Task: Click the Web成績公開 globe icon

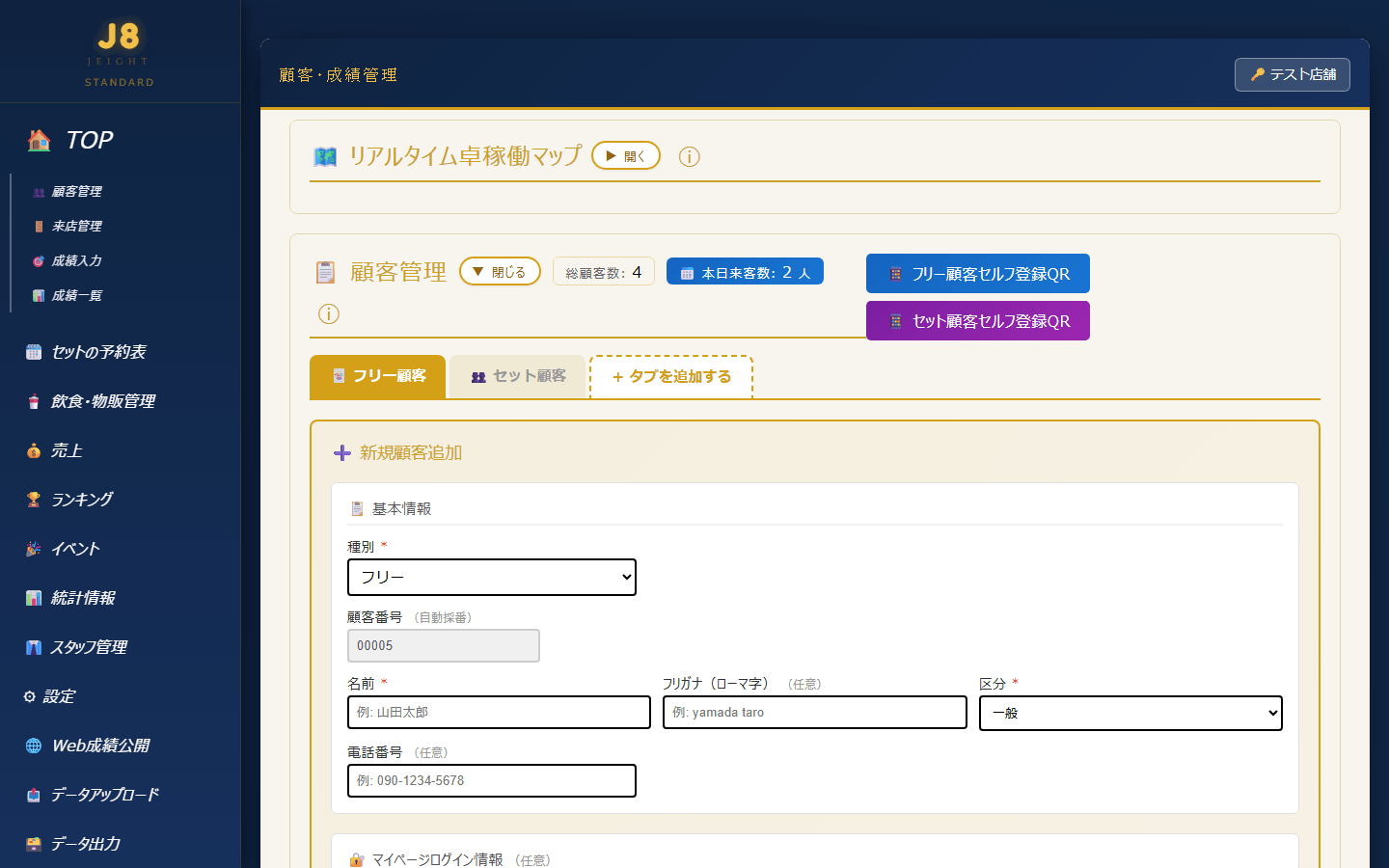Action: tap(34, 746)
